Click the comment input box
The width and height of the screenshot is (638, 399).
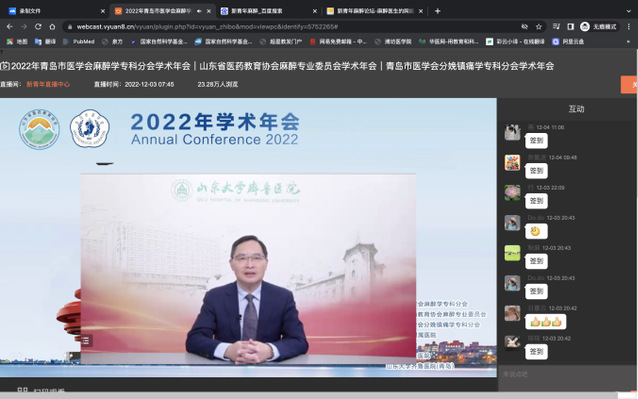(x=567, y=374)
